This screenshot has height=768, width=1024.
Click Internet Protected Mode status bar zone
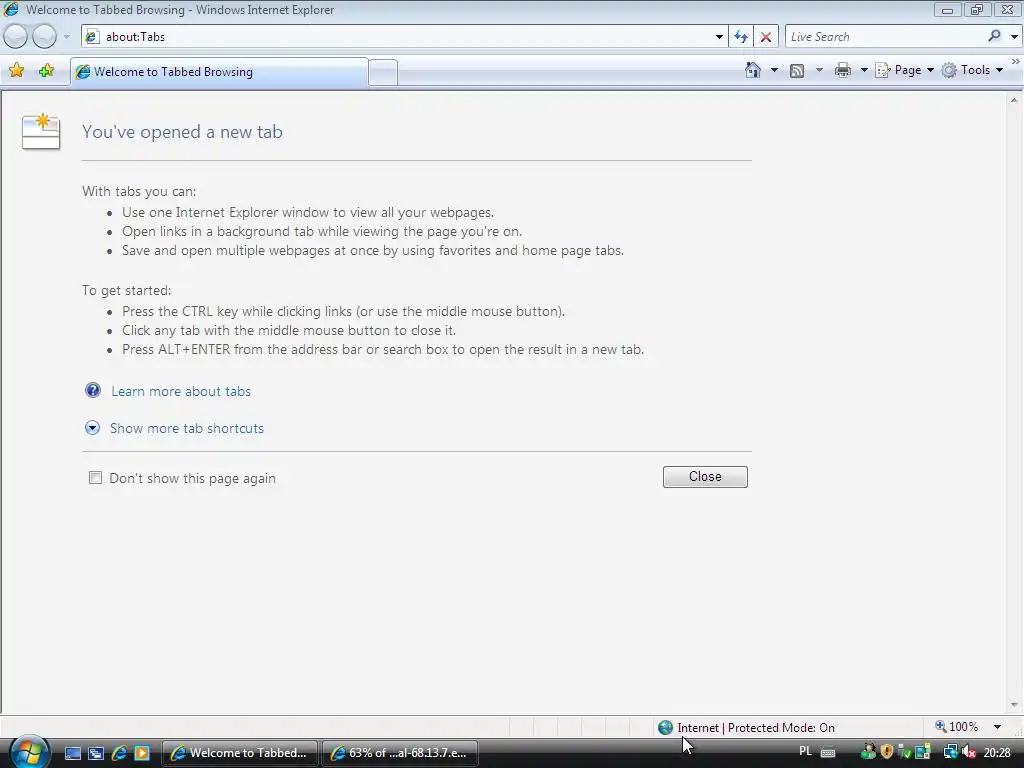[746, 727]
